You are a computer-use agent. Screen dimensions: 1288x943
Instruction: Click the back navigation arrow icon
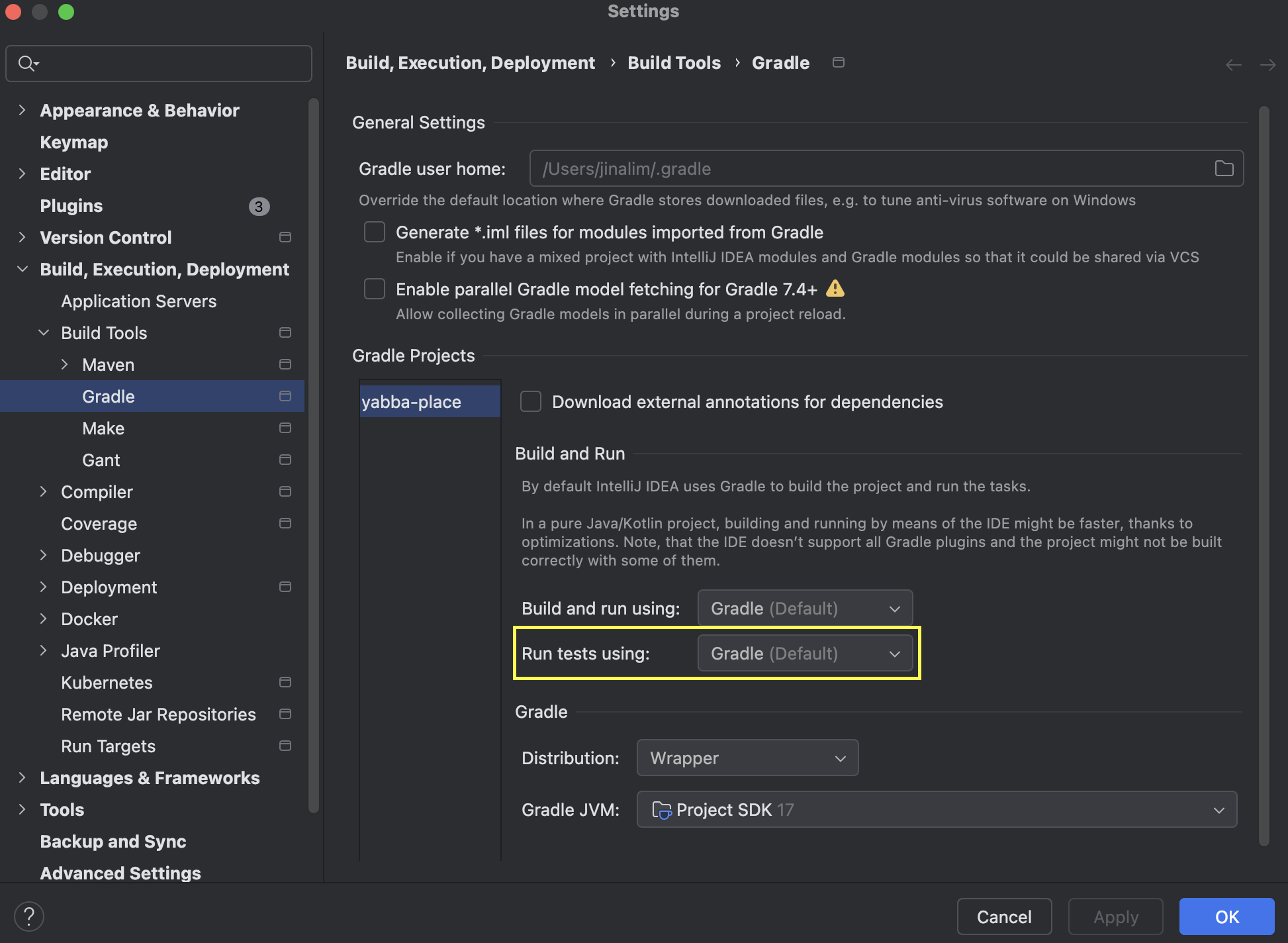(1233, 64)
